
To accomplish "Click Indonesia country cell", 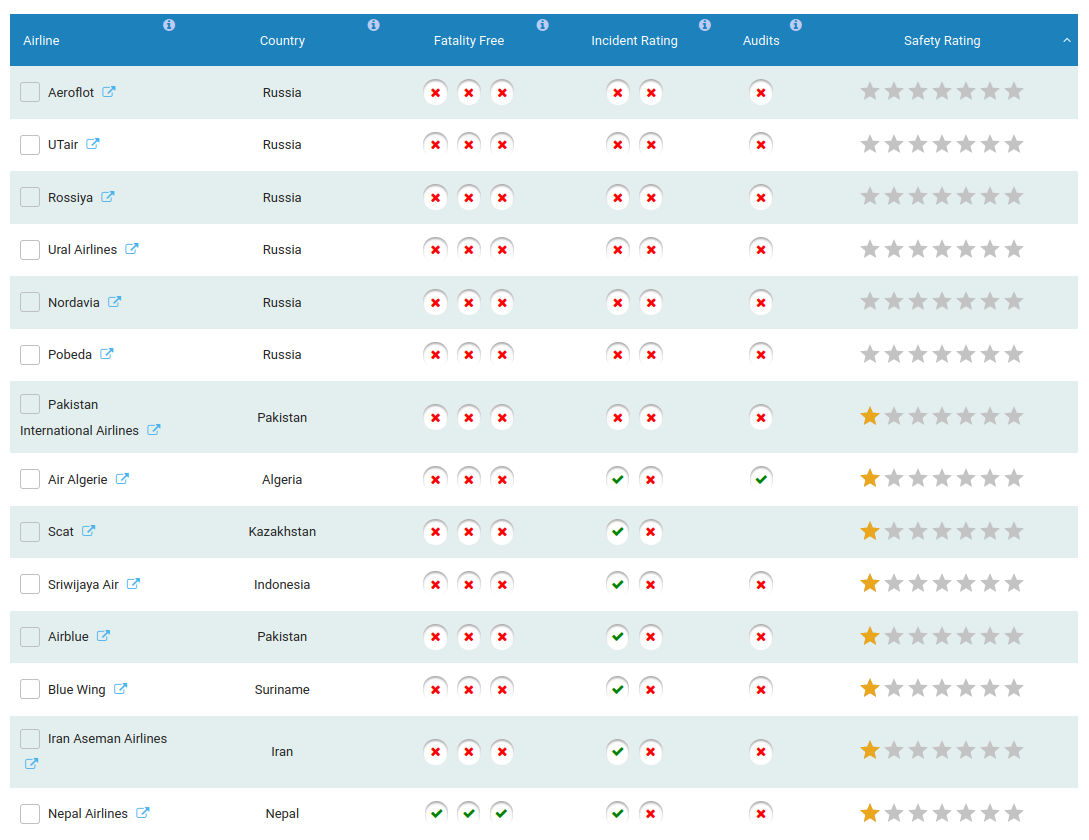I will [282, 584].
